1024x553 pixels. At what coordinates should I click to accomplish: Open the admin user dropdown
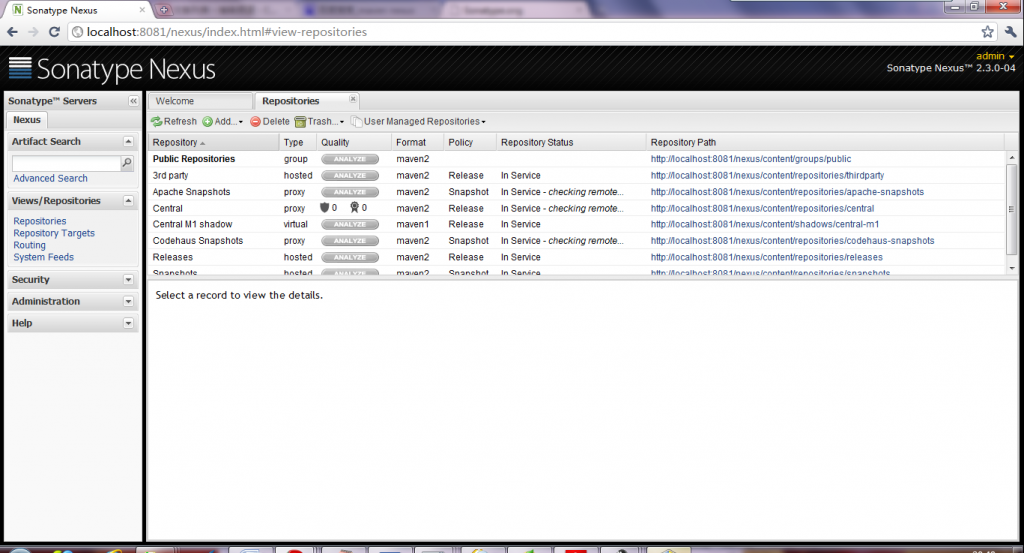[x=995, y=56]
